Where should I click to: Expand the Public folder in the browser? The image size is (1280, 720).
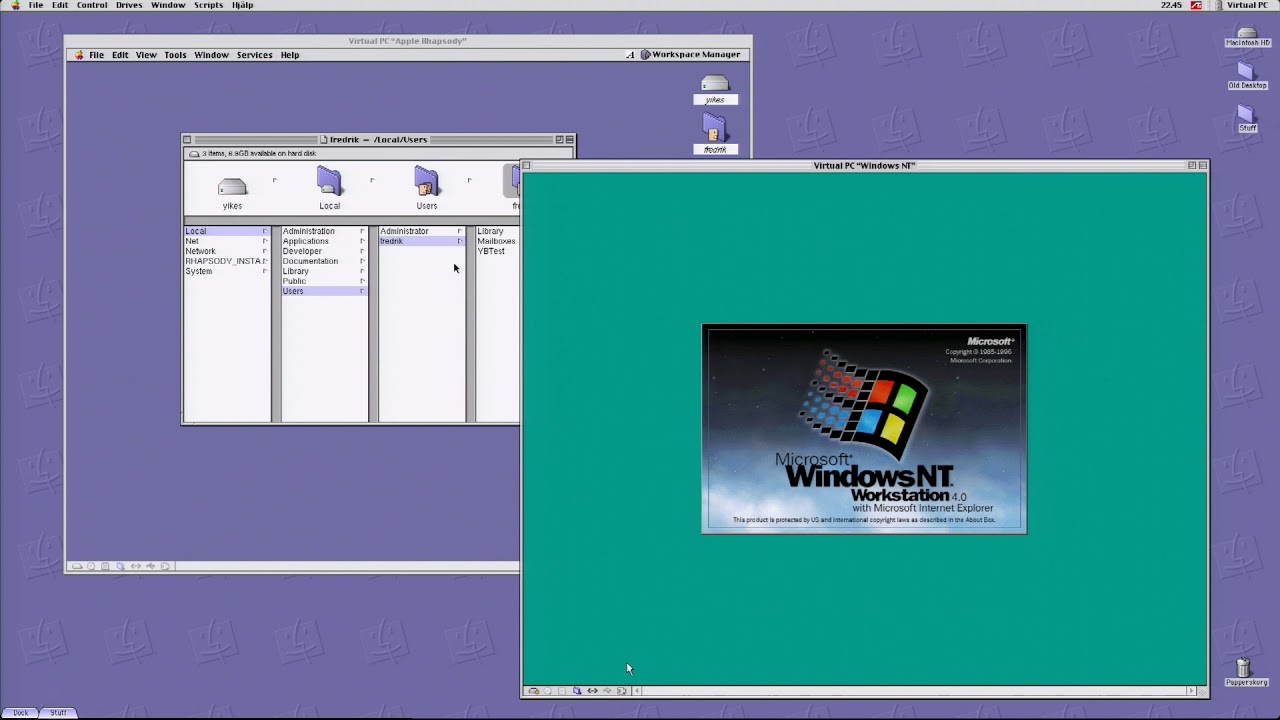point(362,281)
